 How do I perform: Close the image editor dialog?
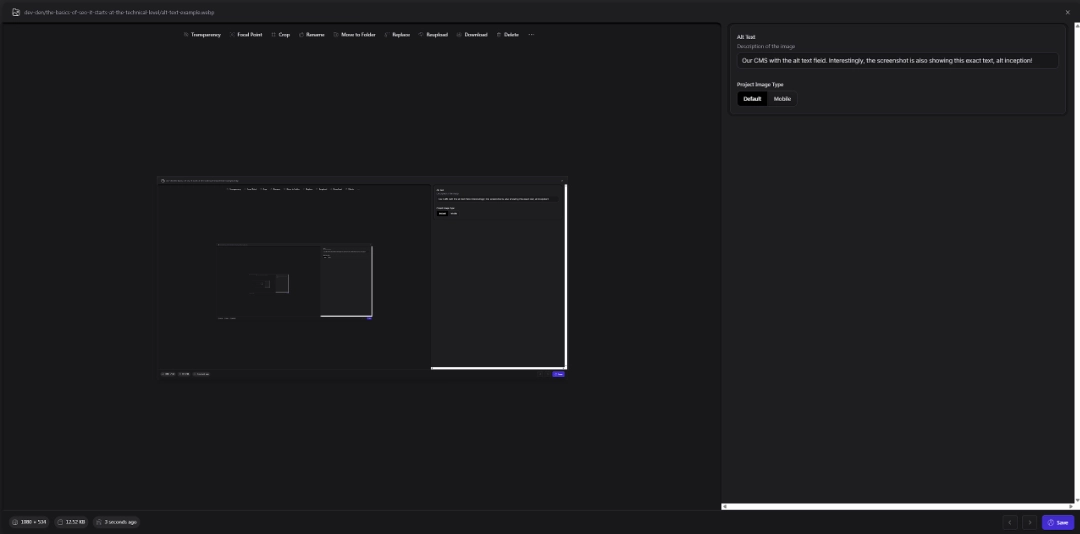[1068, 12]
